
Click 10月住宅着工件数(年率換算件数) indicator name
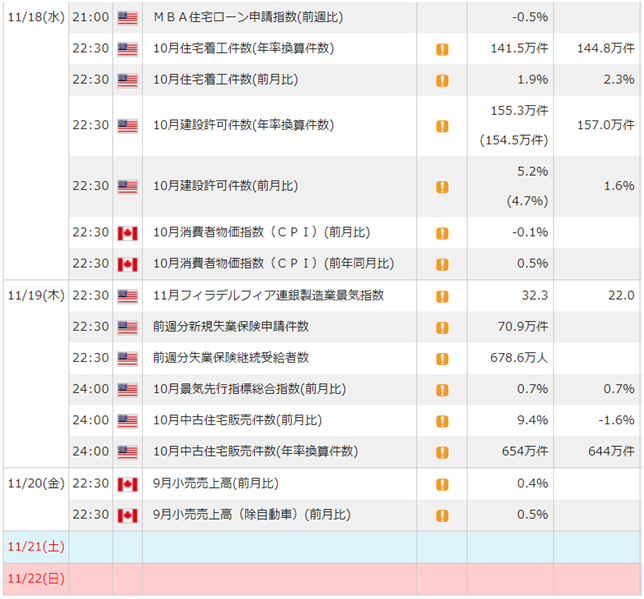[244, 48]
